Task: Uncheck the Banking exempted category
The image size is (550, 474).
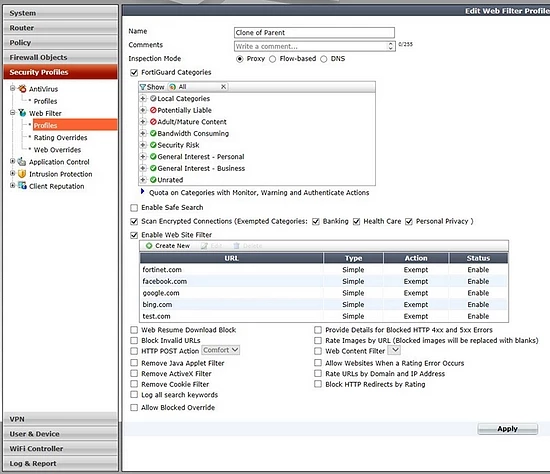Action: point(316,221)
